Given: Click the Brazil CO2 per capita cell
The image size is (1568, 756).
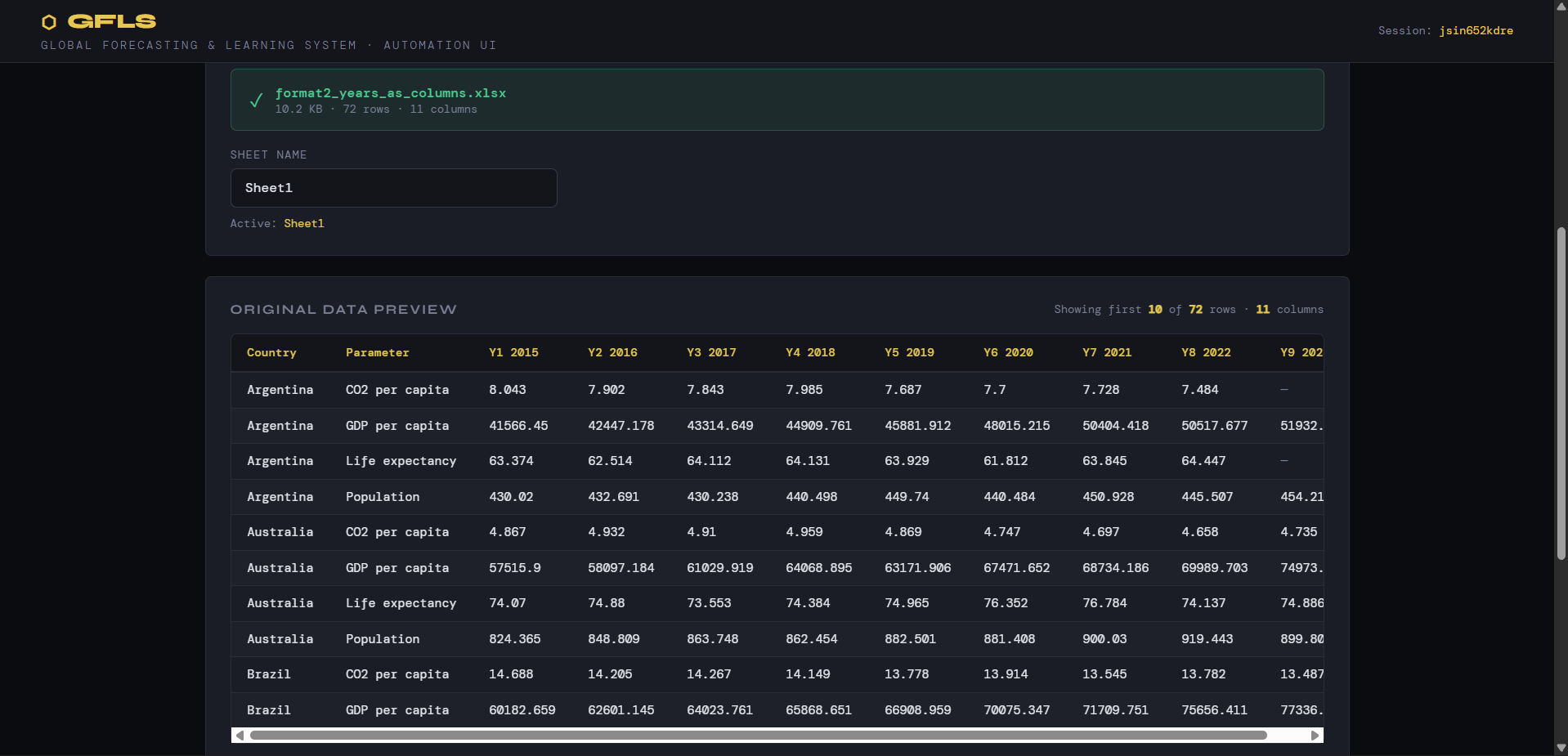Looking at the screenshot, I should pos(397,674).
